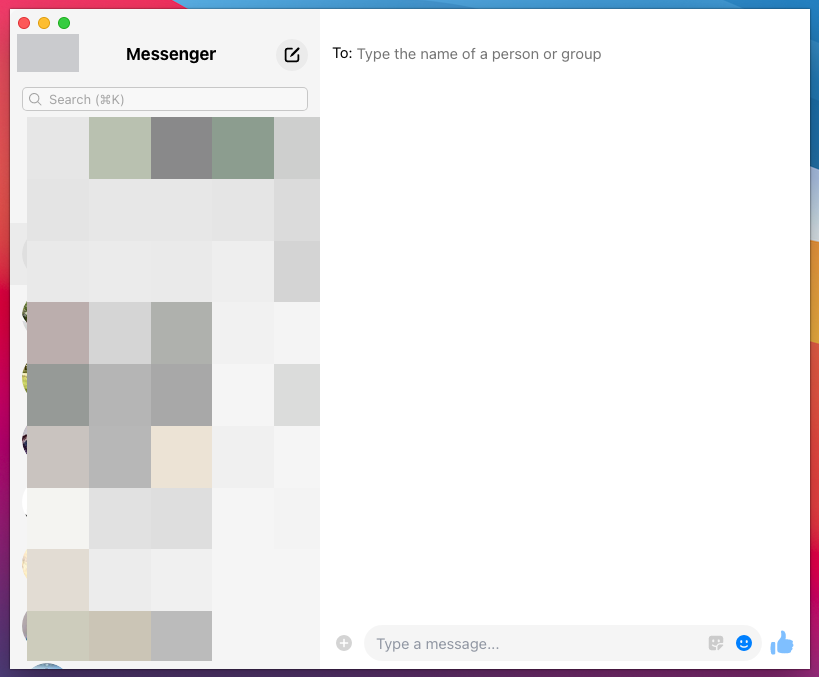The height and width of the screenshot is (677, 819).
Task: Open the emoji picker smiley icon
Action: pyautogui.click(x=744, y=643)
